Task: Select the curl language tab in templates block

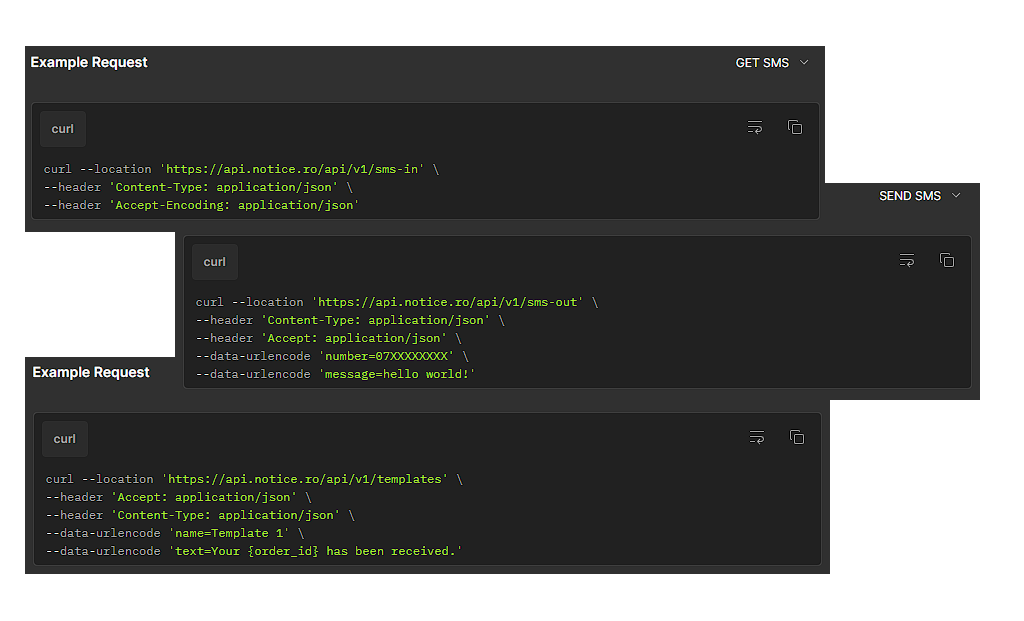Action: [65, 439]
